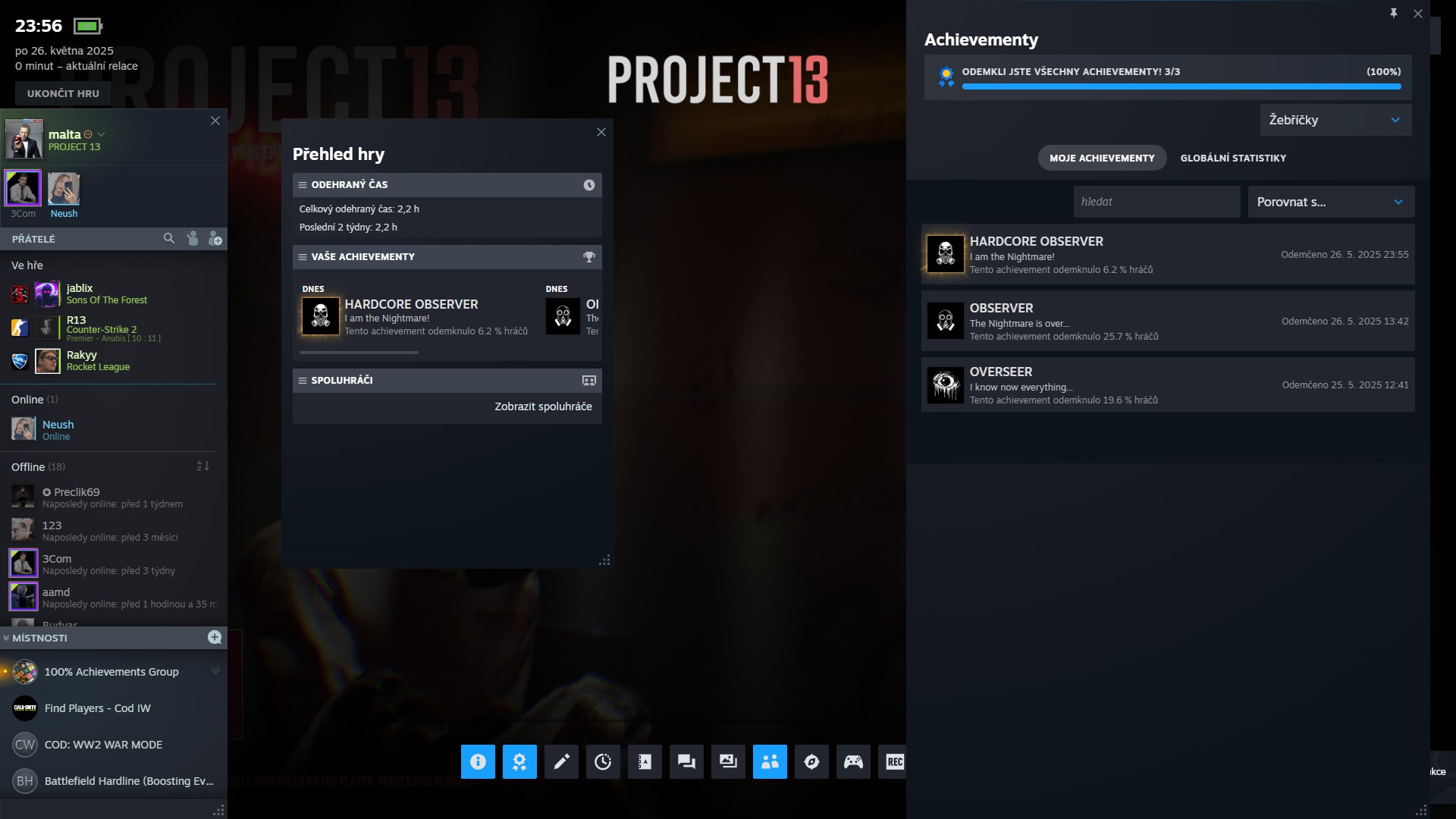Expand the 100% Achievements Group chevron

215,670
